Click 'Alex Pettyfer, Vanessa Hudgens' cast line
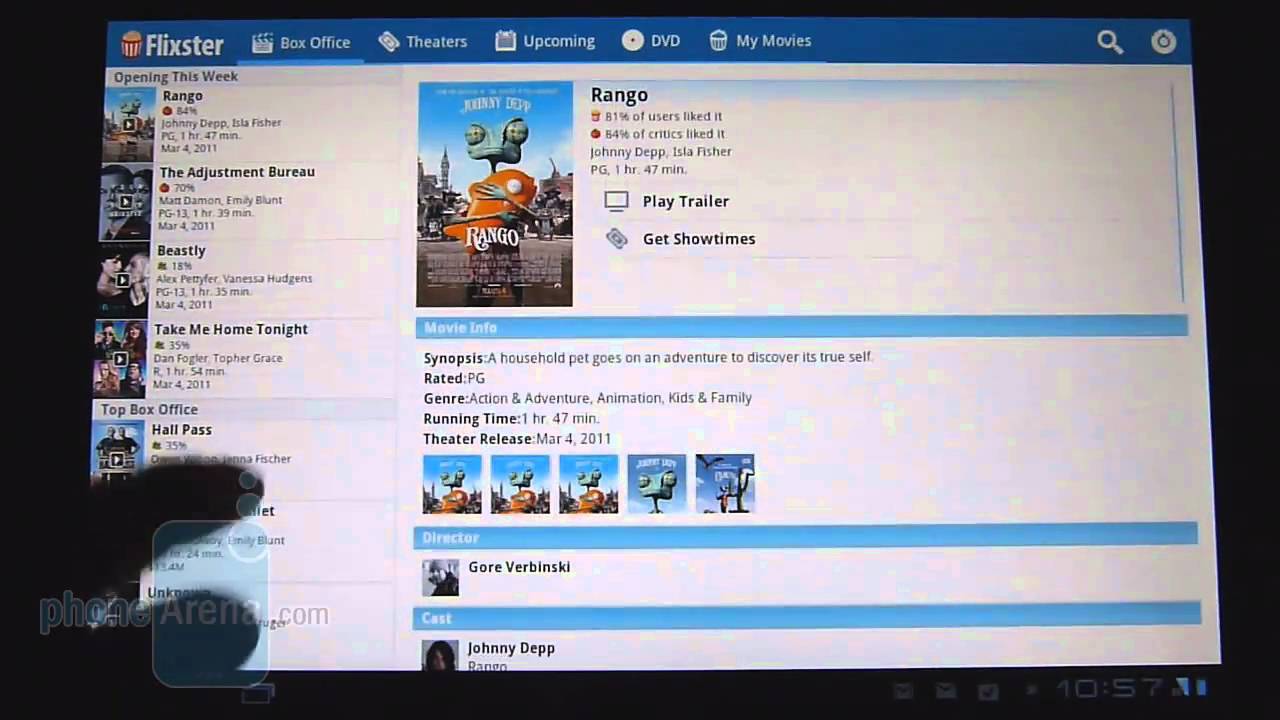 tap(234, 279)
